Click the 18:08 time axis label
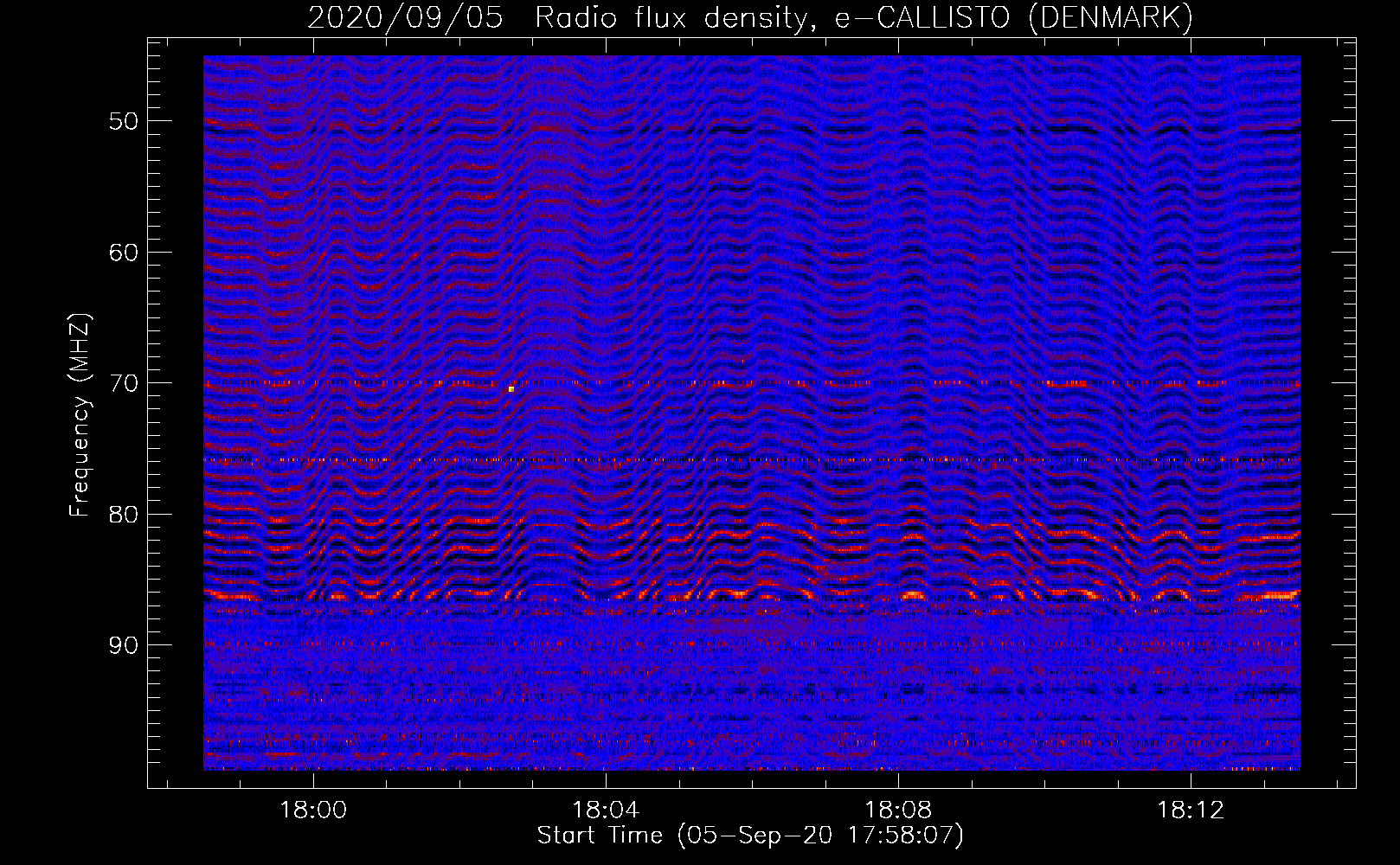 click(x=898, y=811)
